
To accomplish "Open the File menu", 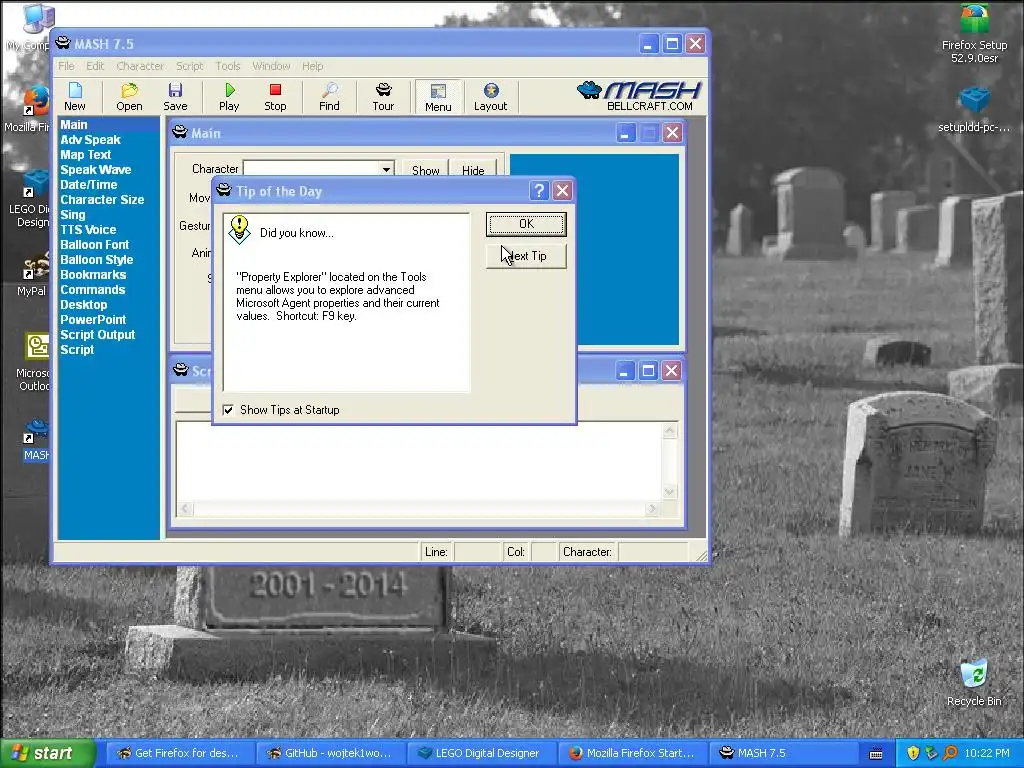I will [66, 66].
